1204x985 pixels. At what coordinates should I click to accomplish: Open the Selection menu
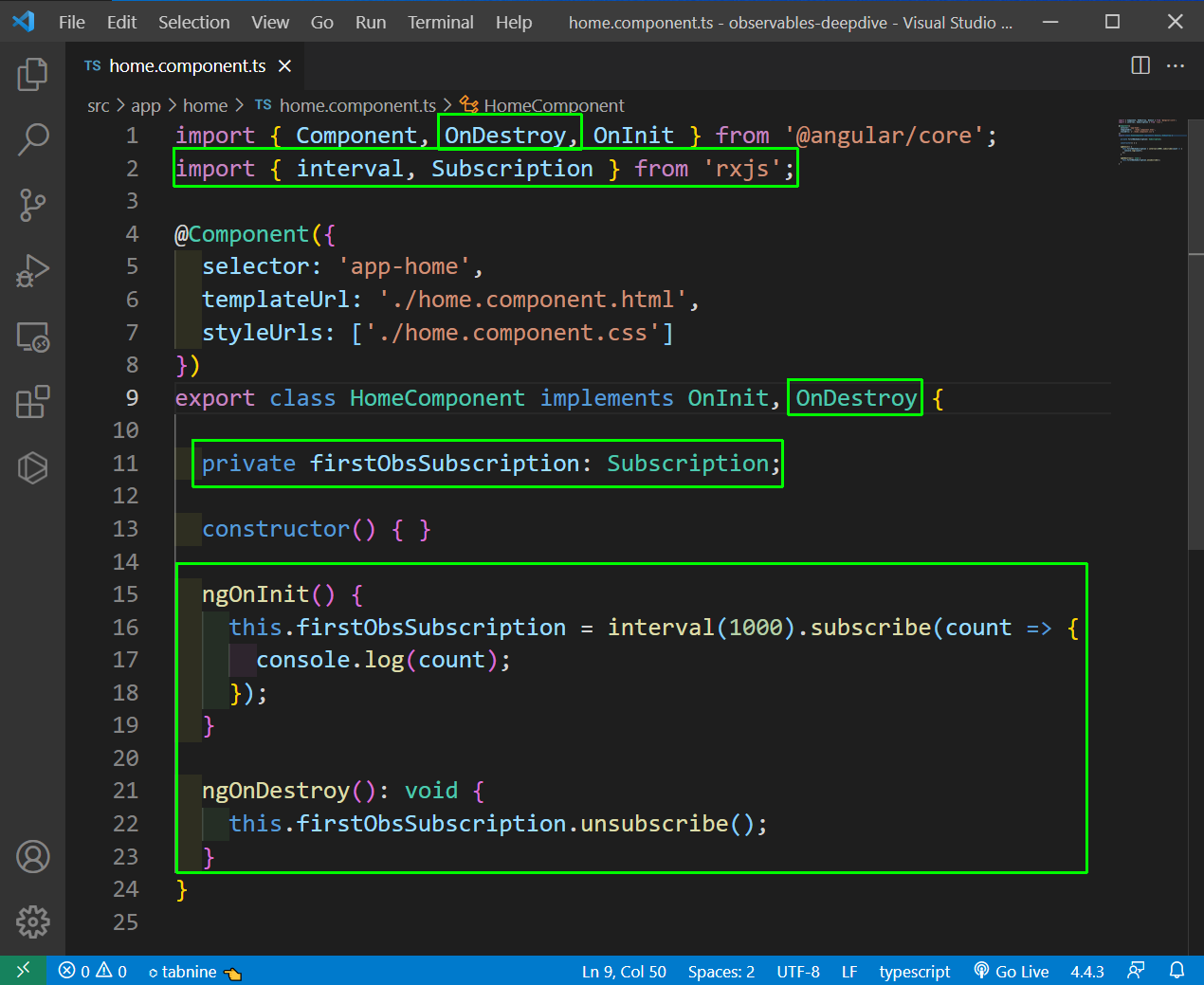(x=193, y=22)
